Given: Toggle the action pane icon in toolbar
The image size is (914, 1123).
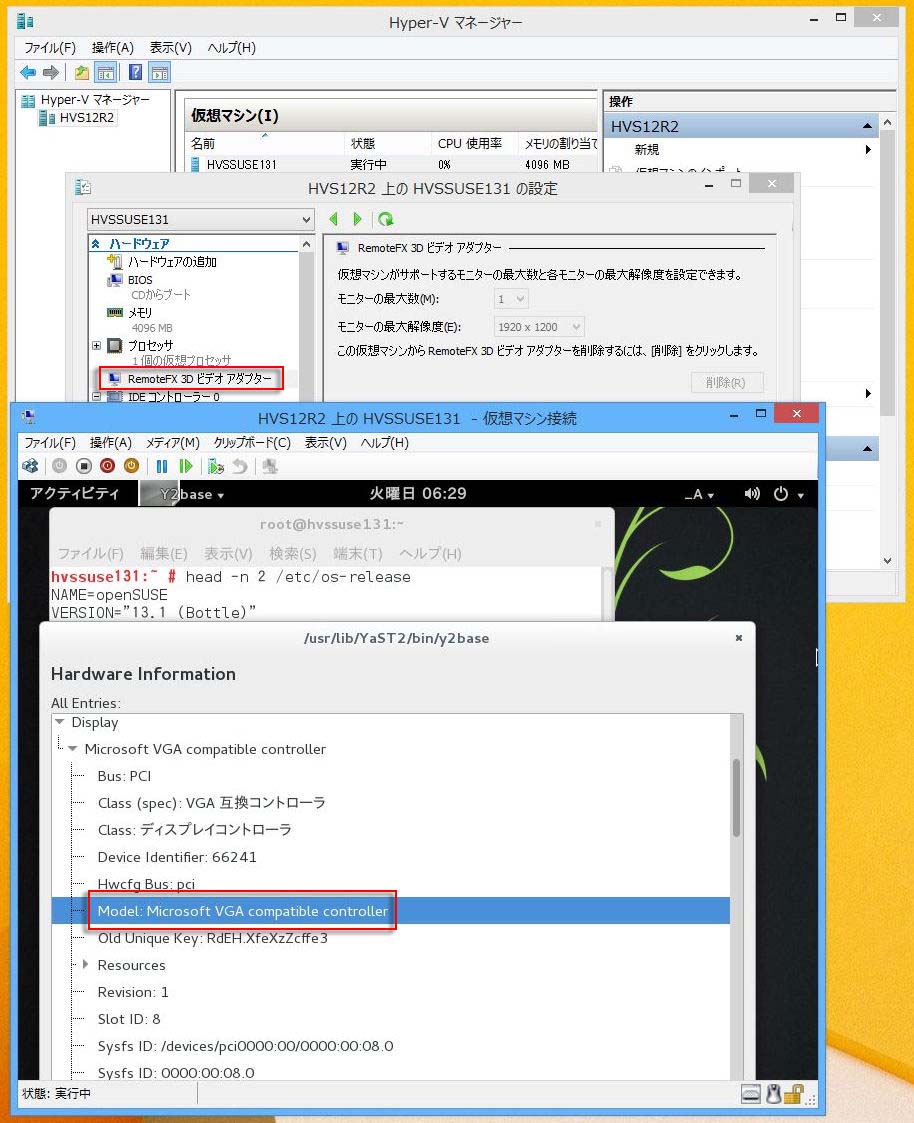Looking at the screenshot, I should point(159,72).
